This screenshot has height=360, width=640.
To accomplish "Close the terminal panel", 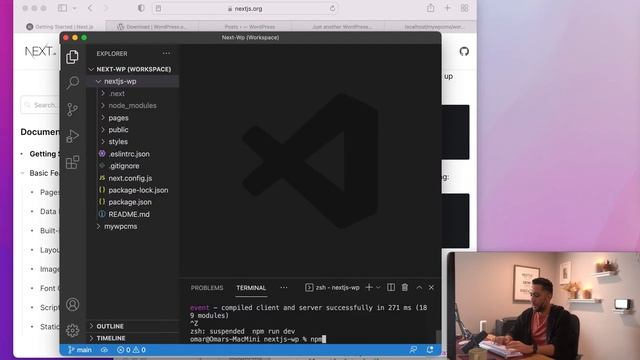I will [x=431, y=287].
